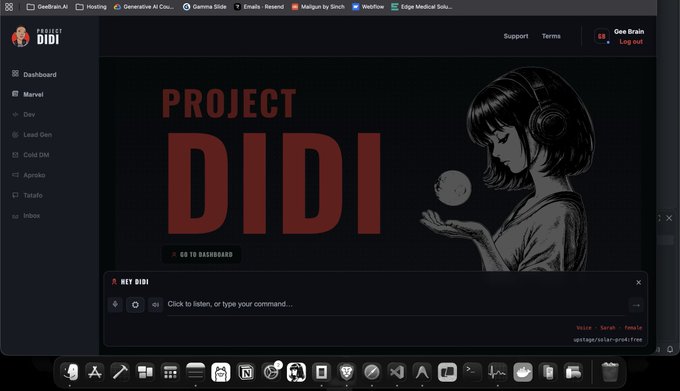Image resolution: width=680 pixels, height=391 pixels.
Task: Open Brave browser from the dock
Action: coord(347,372)
